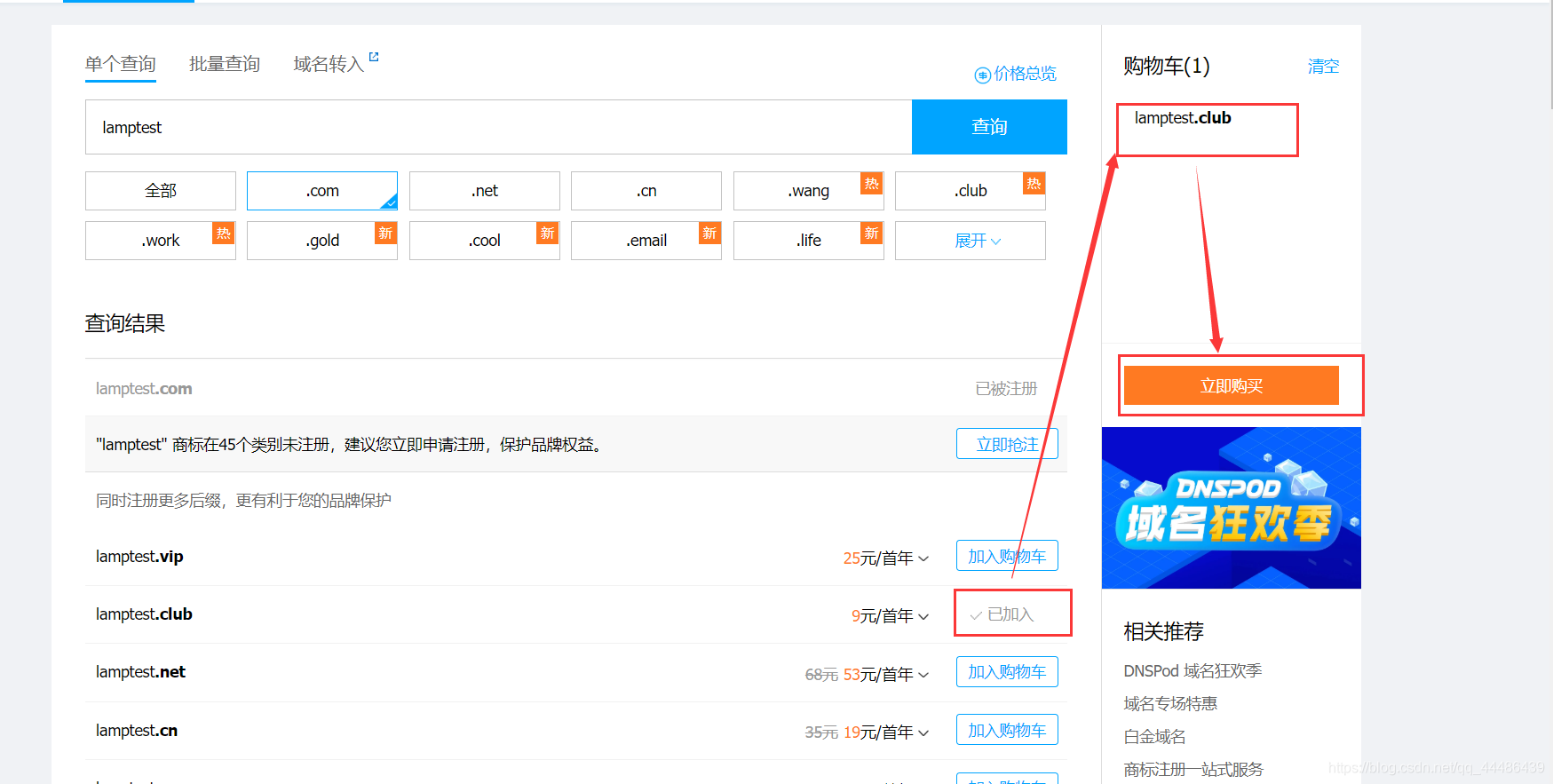
Task: Expand the lamptest.cn price dropdown
Action: [923, 733]
